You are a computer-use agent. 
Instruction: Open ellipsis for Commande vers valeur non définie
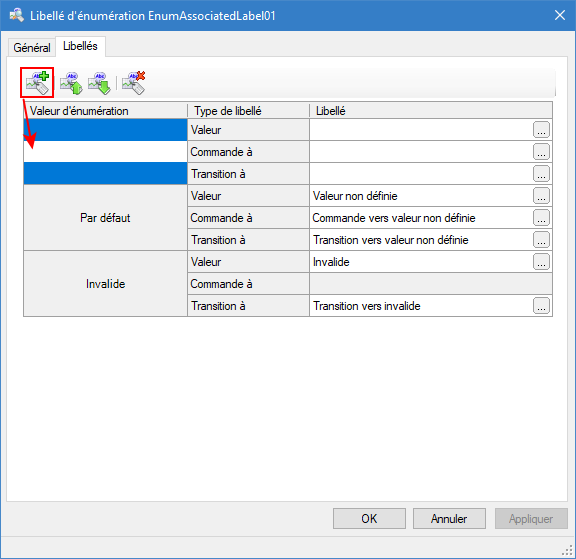(x=541, y=218)
